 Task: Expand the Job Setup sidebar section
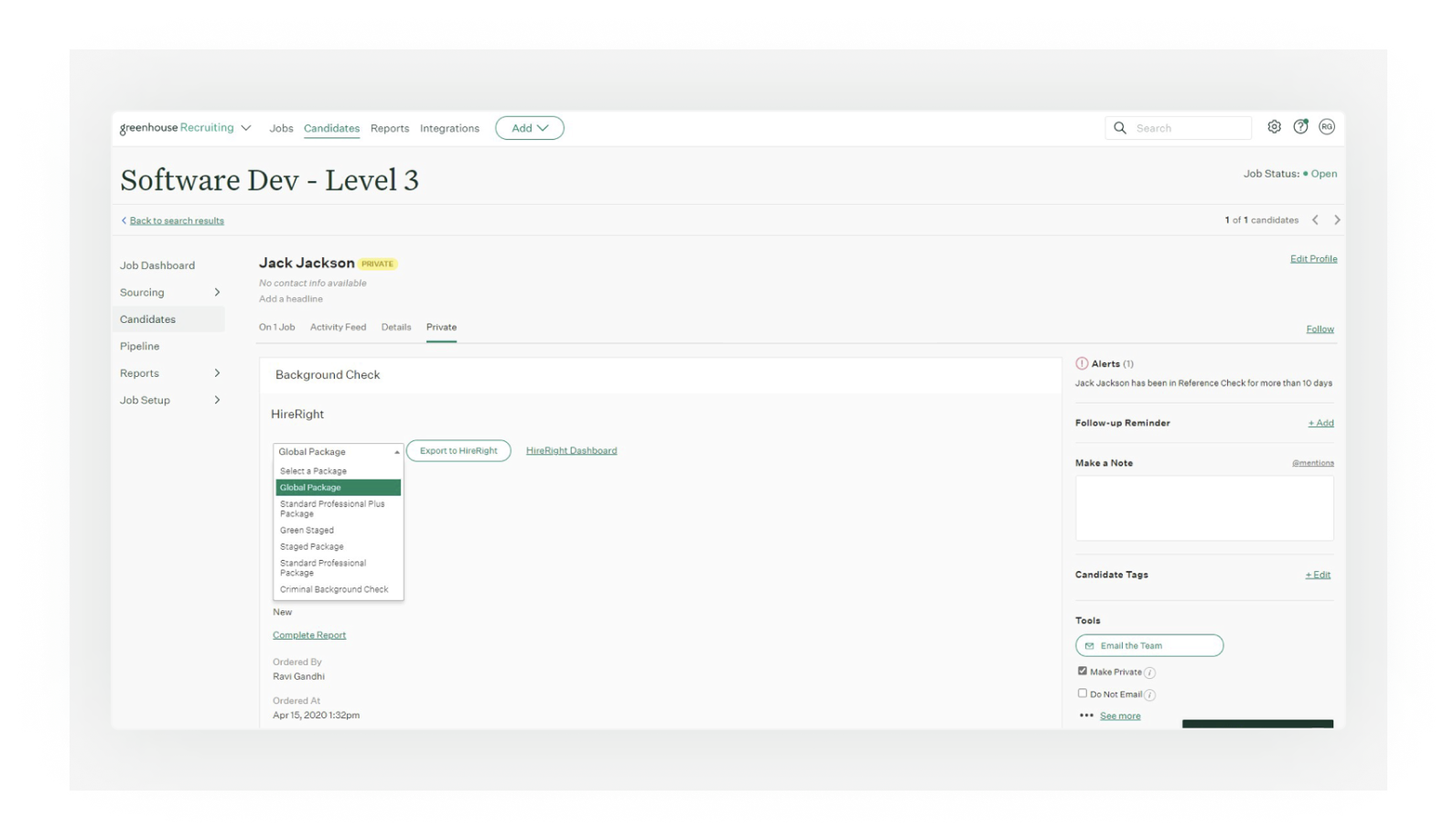(217, 400)
